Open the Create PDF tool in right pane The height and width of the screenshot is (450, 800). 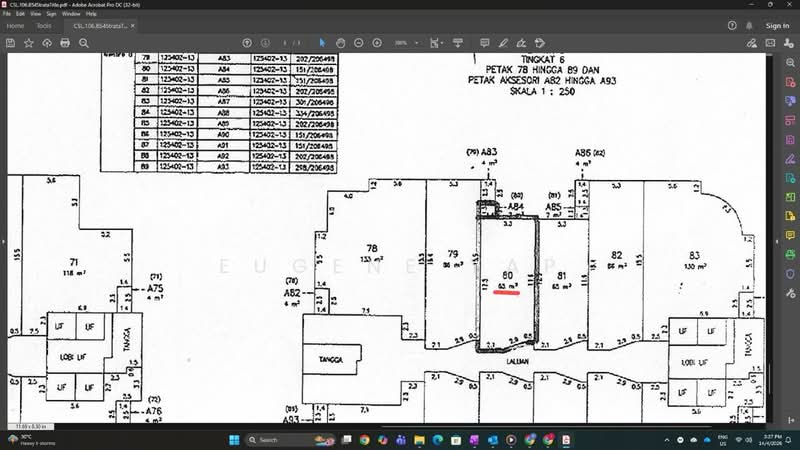pyautogui.click(x=790, y=82)
